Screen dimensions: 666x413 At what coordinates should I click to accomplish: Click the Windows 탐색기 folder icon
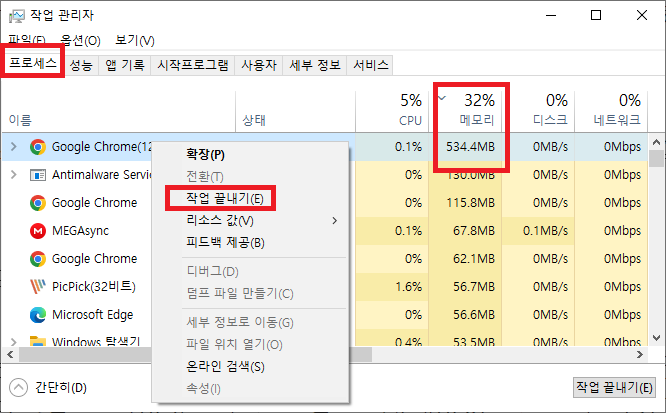tap(38, 341)
